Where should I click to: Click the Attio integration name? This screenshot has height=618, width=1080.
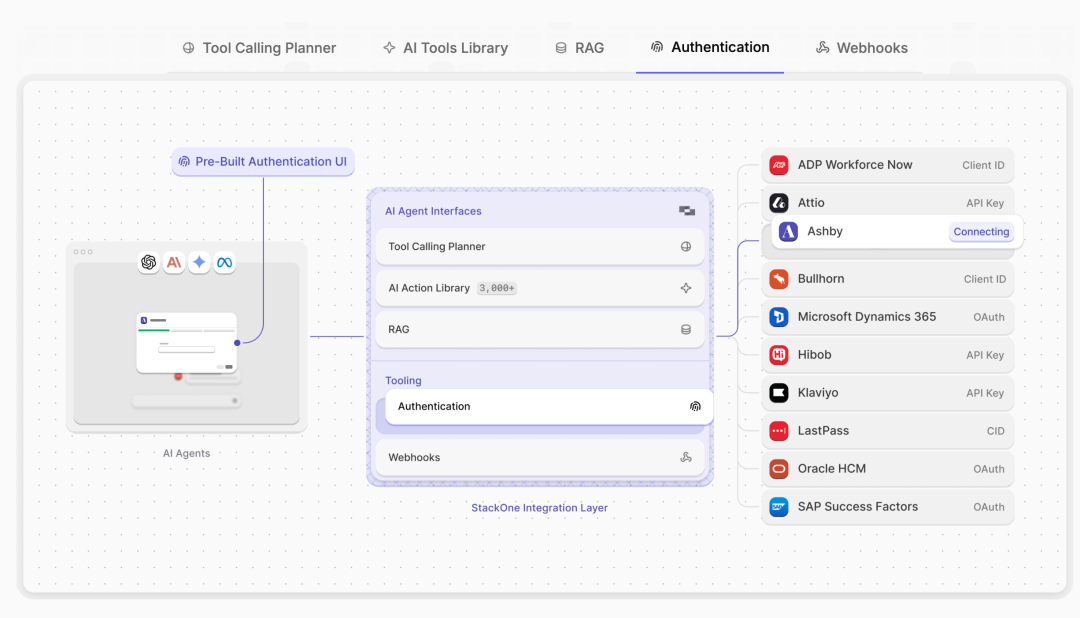click(811, 203)
